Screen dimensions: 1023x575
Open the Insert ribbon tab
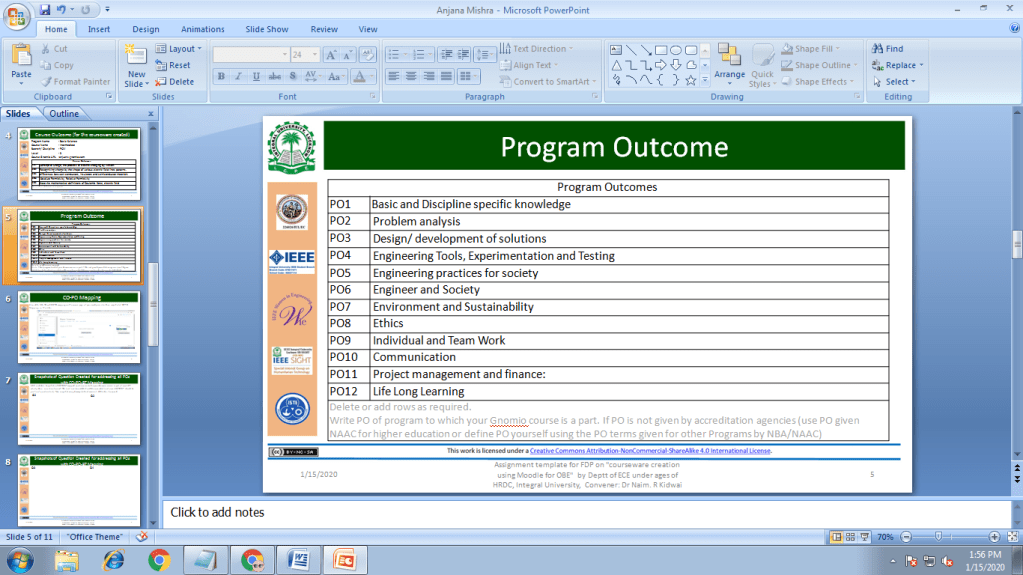[x=99, y=29]
